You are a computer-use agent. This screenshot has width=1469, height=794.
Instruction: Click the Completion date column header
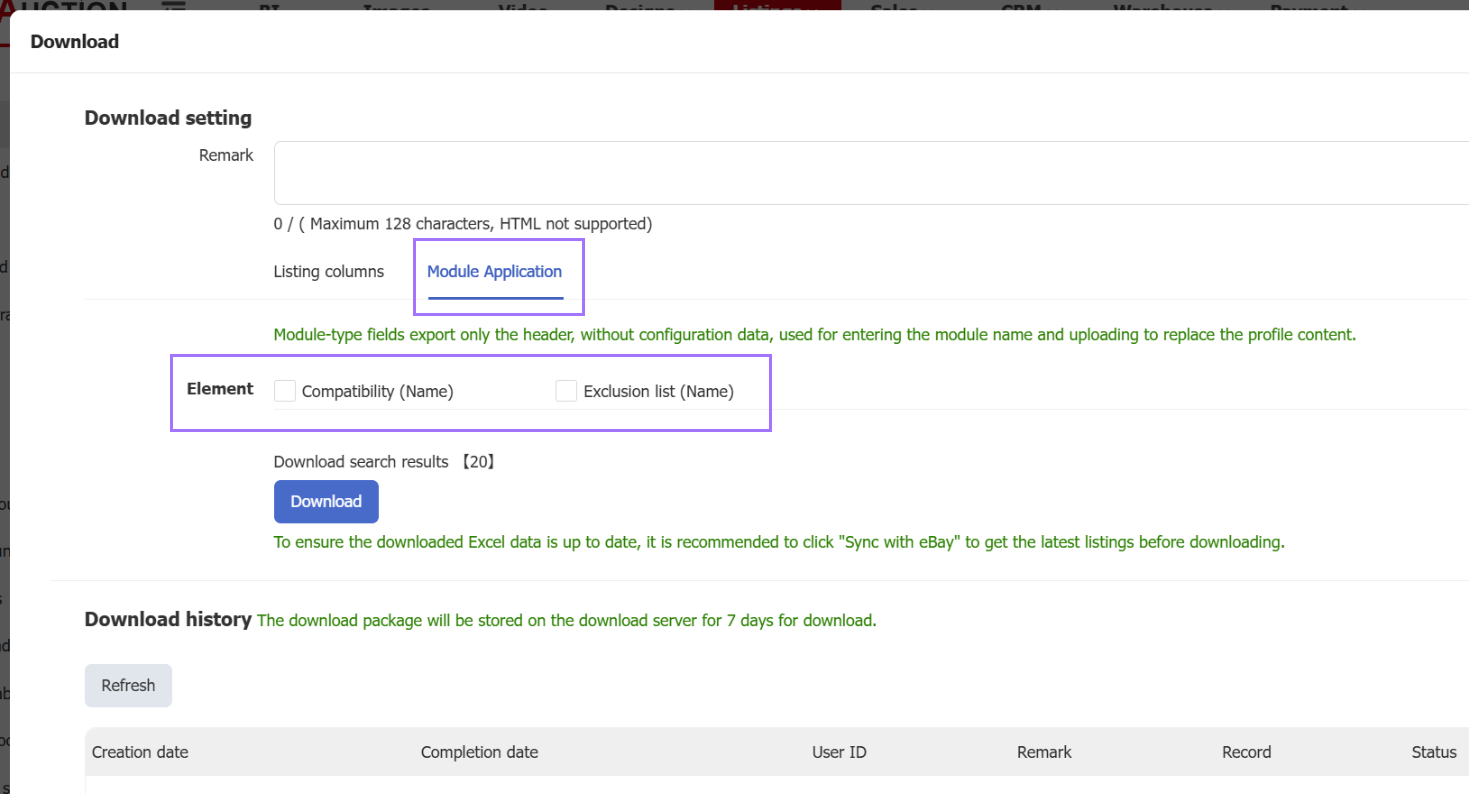pyautogui.click(x=479, y=752)
